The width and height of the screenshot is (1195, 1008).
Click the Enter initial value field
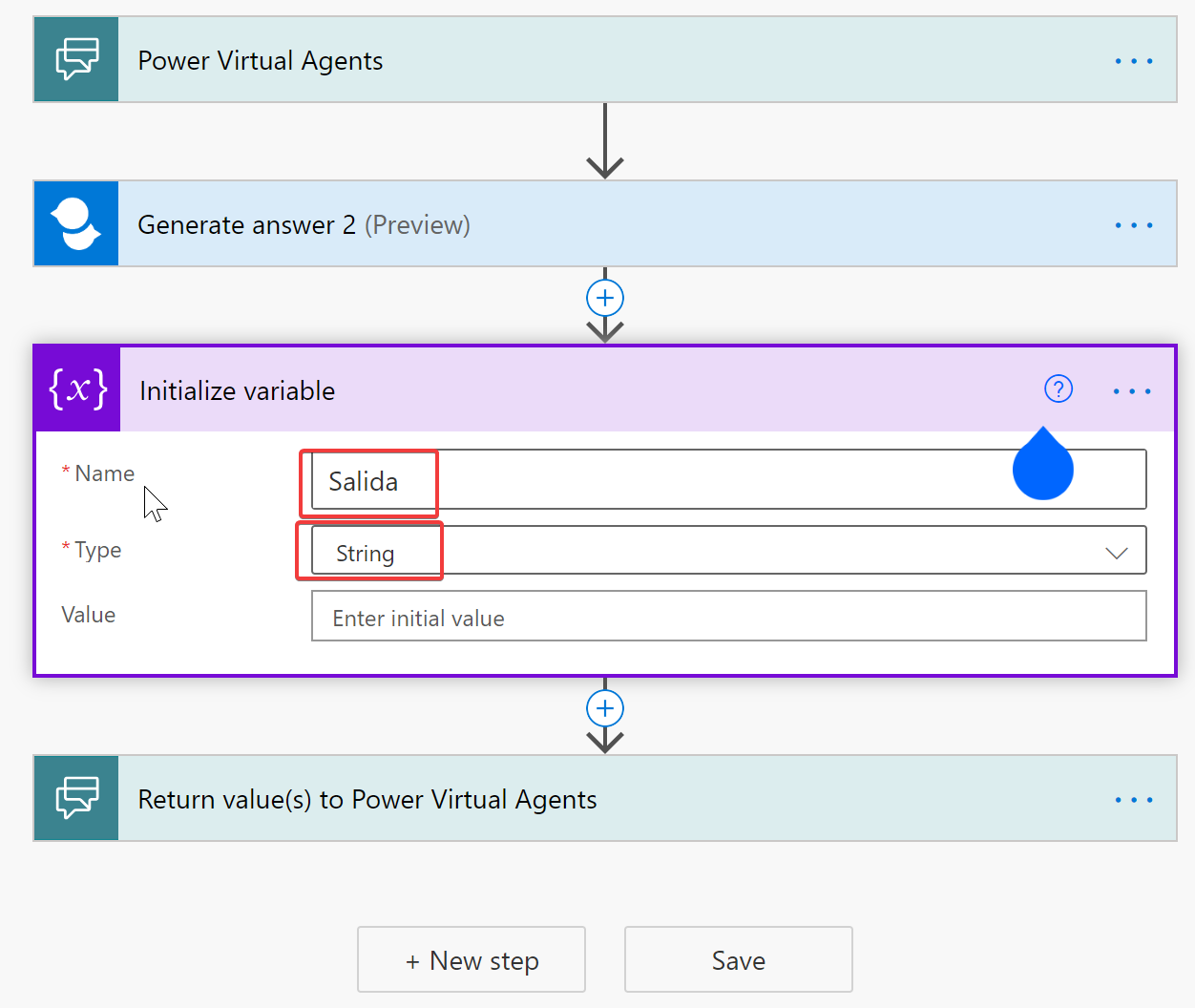(x=727, y=618)
